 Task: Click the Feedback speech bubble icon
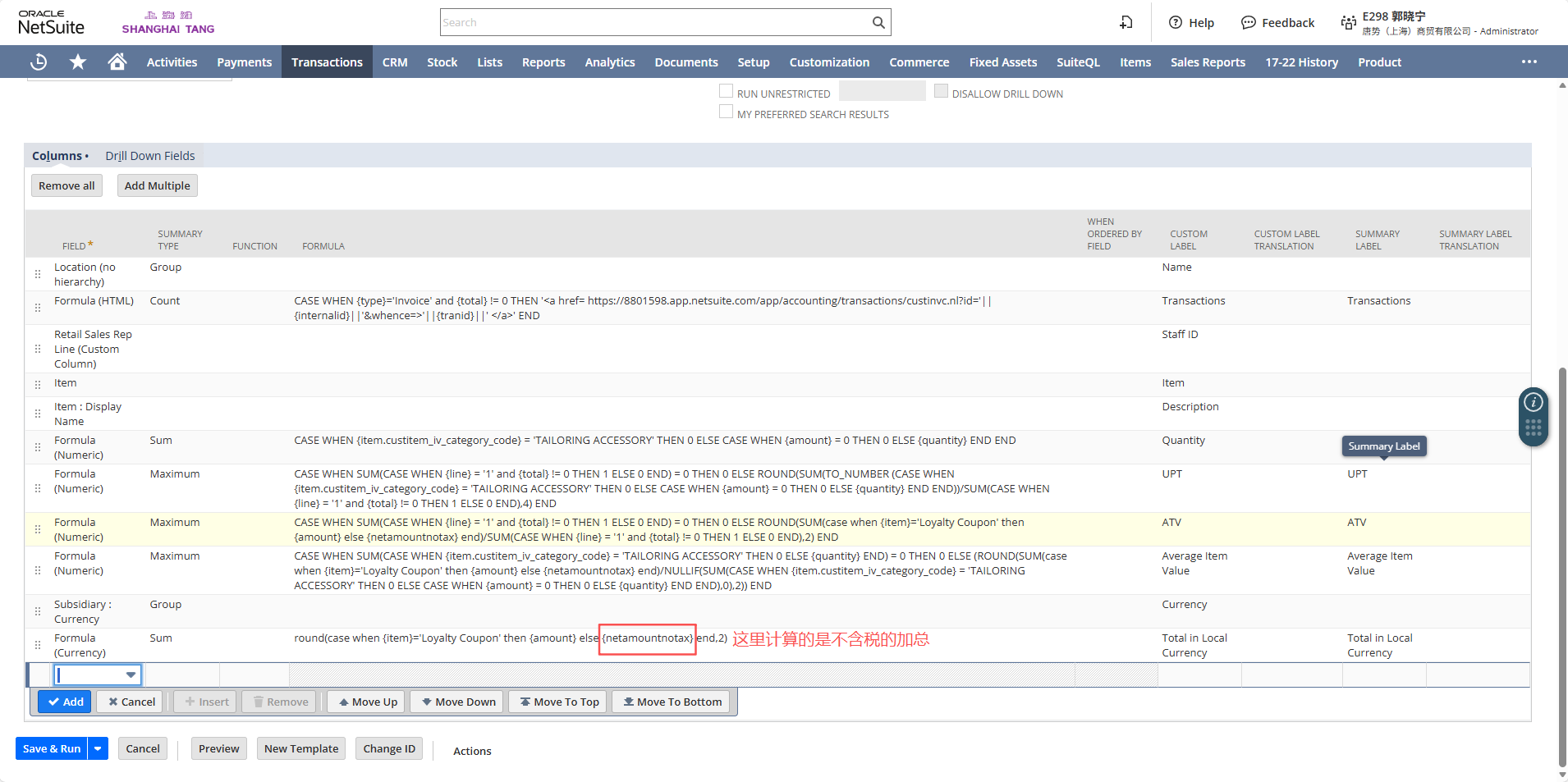click(1249, 22)
